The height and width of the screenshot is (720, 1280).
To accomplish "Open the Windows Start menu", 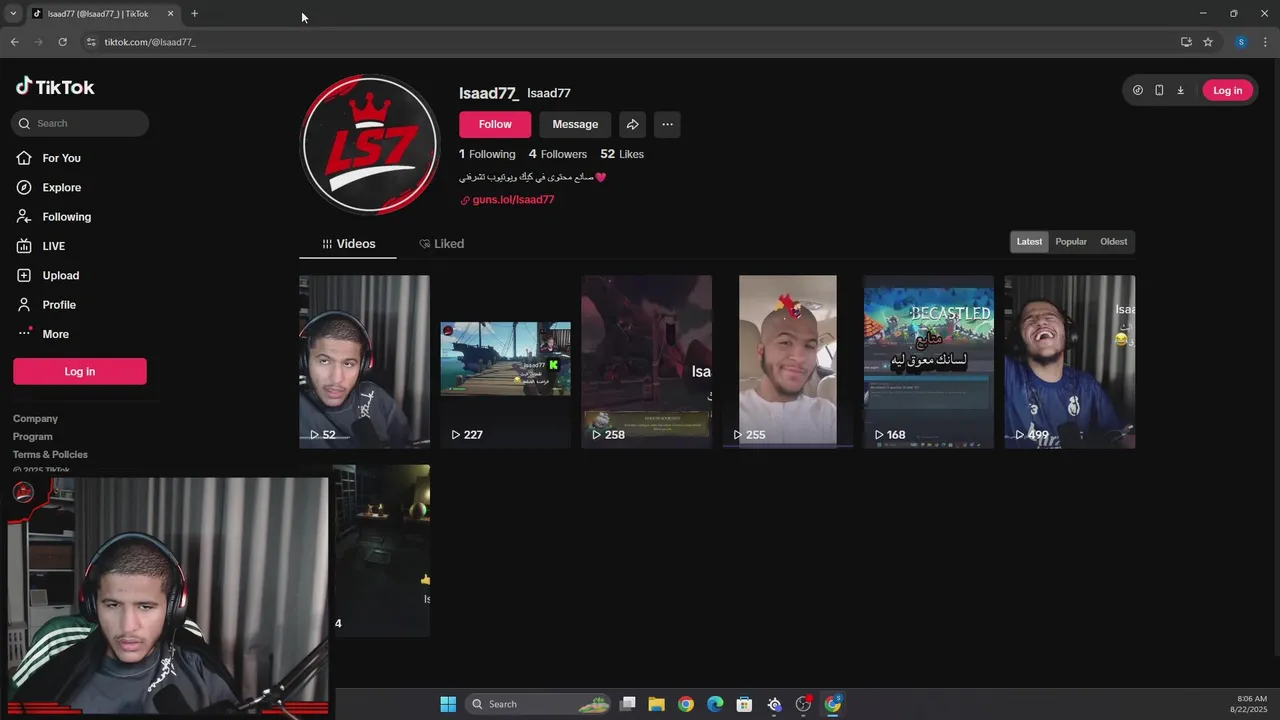I will [x=448, y=704].
